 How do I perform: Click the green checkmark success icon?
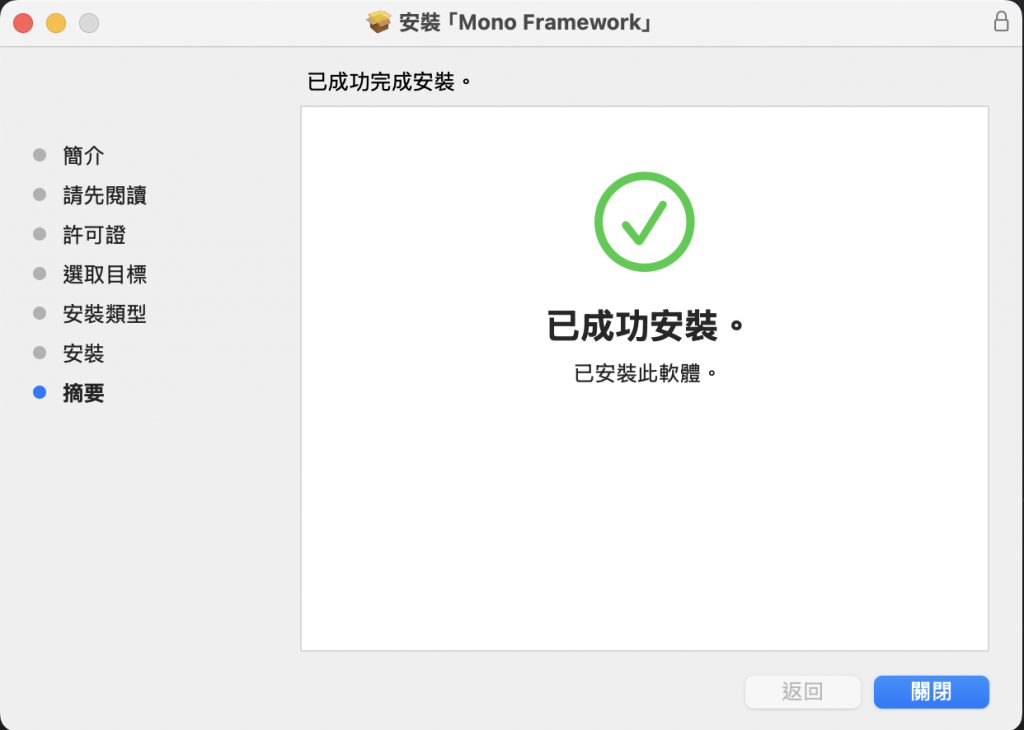click(644, 221)
